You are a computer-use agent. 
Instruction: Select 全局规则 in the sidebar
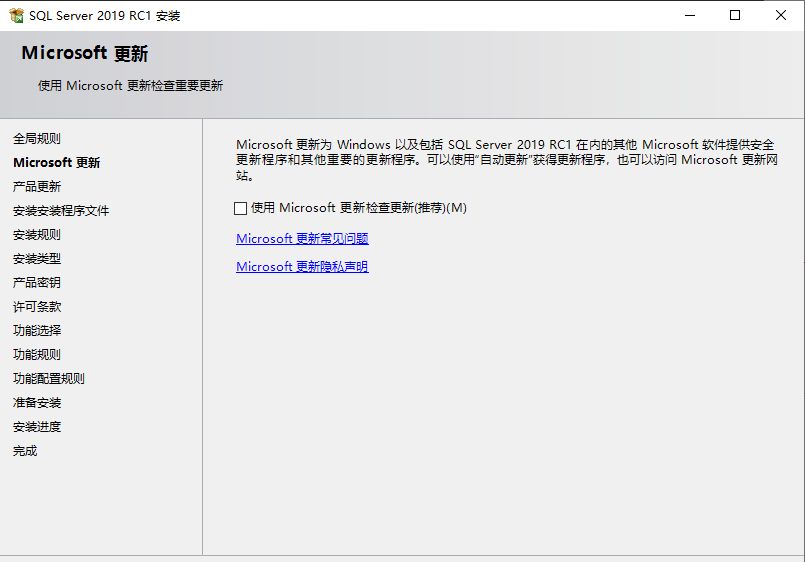pyautogui.click(x=37, y=139)
